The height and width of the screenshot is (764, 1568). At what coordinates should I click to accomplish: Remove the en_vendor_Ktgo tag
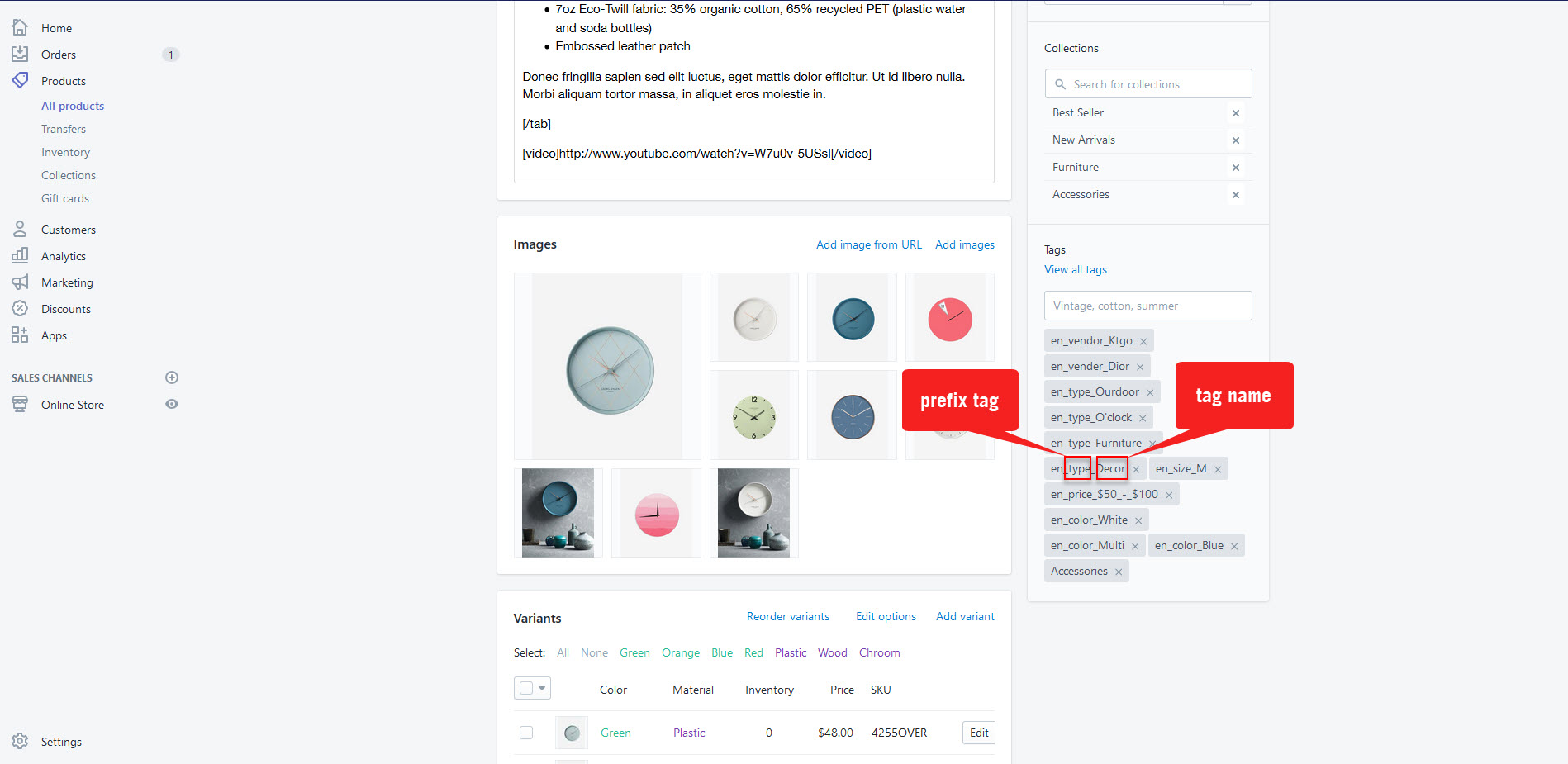(x=1143, y=341)
